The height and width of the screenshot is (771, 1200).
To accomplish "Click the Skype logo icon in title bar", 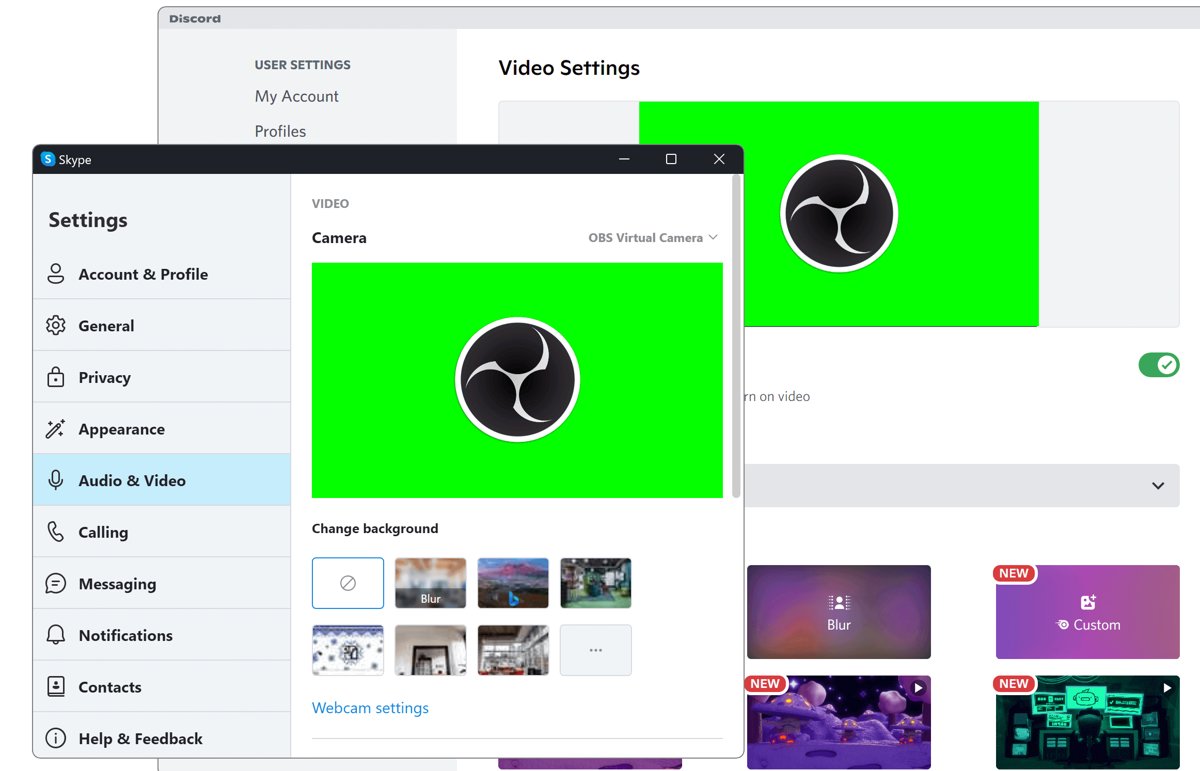I will [47, 159].
